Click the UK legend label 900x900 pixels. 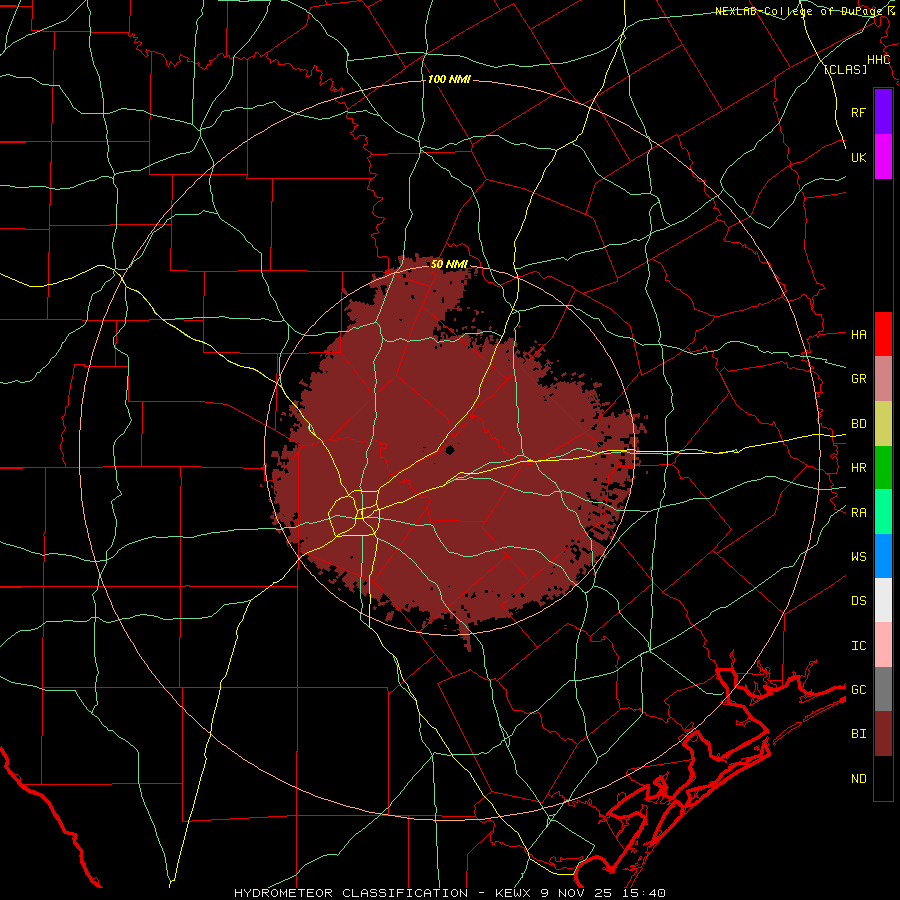(x=858, y=157)
